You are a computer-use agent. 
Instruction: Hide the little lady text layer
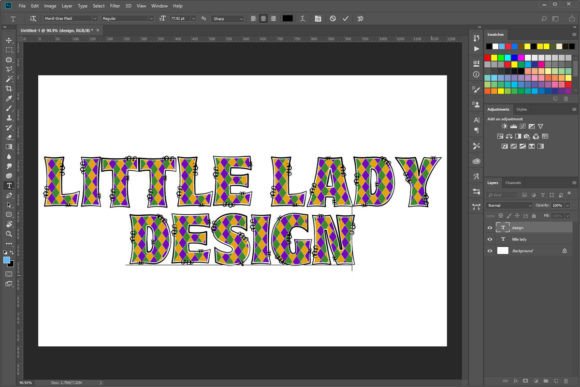click(x=490, y=239)
